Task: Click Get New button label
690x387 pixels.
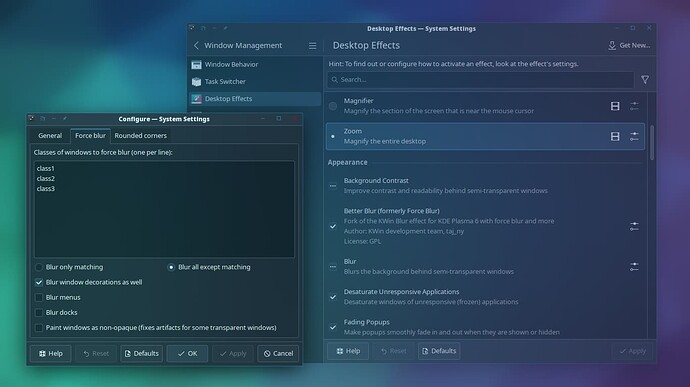Action: pos(635,45)
